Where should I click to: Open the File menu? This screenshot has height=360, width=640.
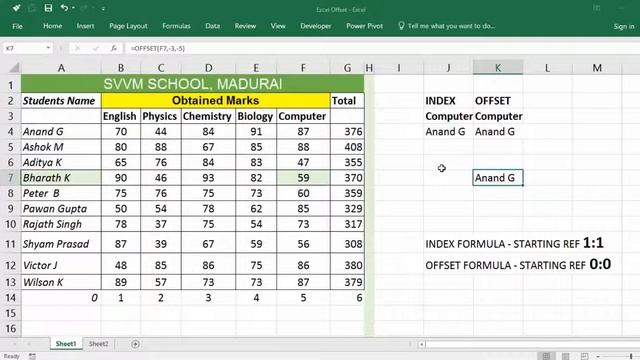coord(17,26)
